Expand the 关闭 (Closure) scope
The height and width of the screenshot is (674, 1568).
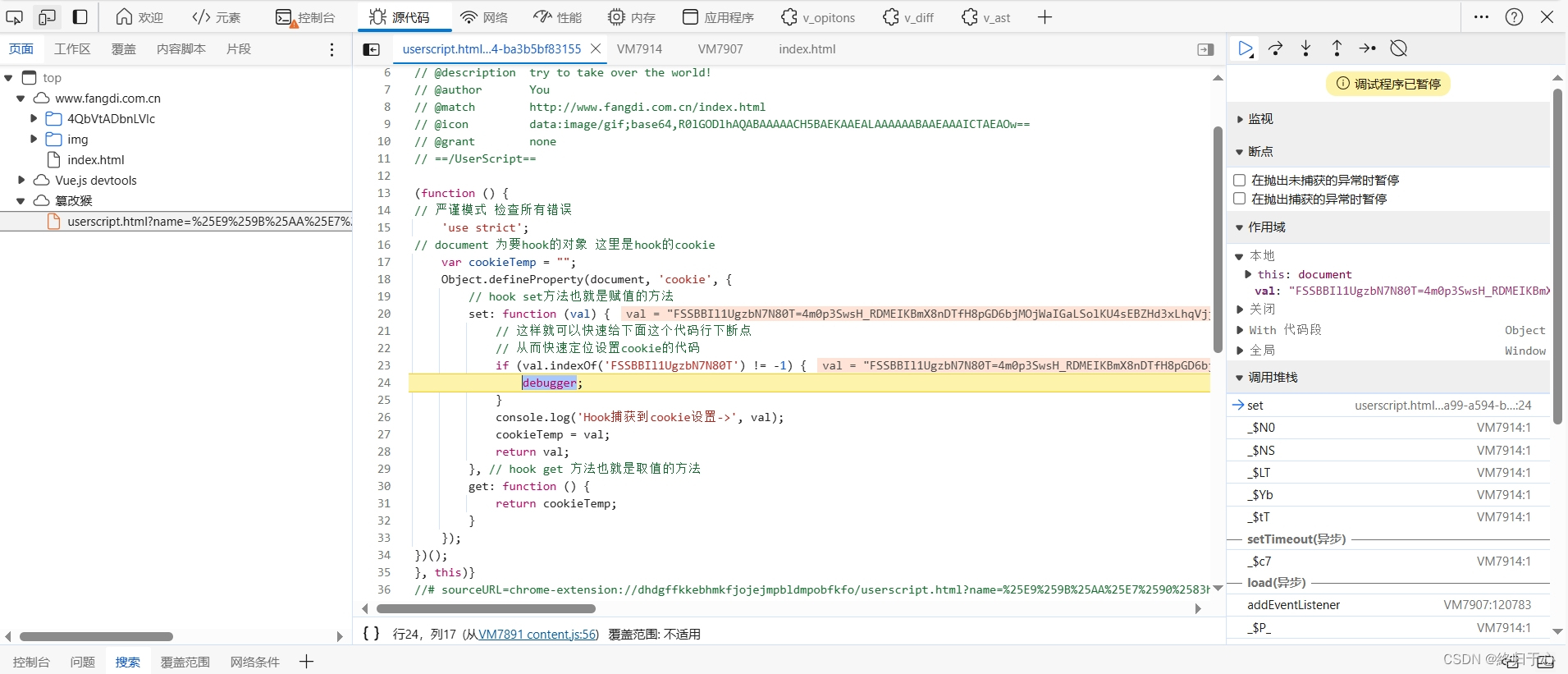[x=1239, y=309]
